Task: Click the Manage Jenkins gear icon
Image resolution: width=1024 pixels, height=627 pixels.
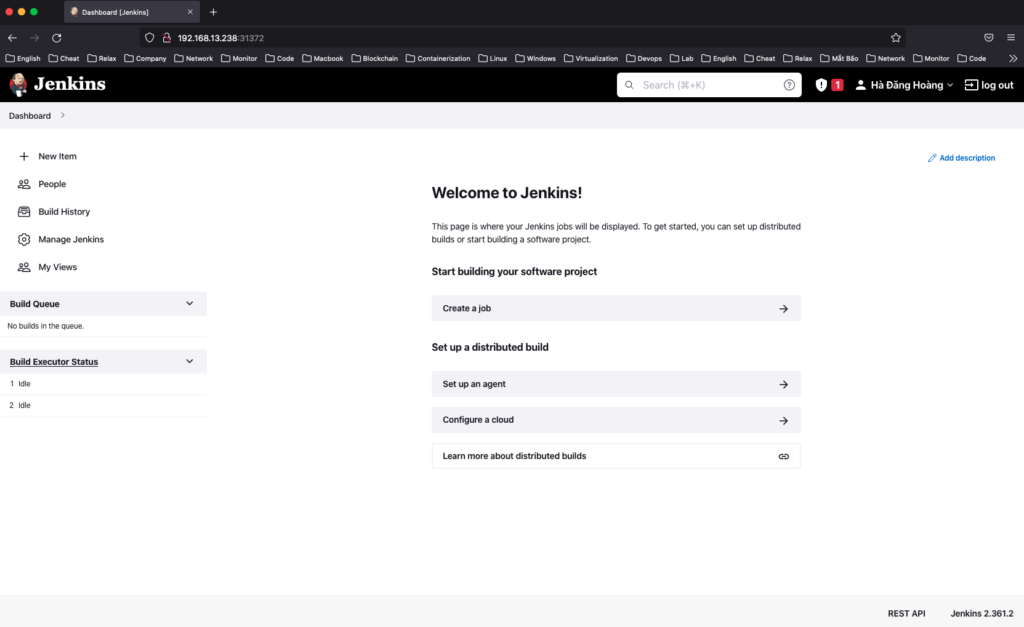Action: [24, 240]
